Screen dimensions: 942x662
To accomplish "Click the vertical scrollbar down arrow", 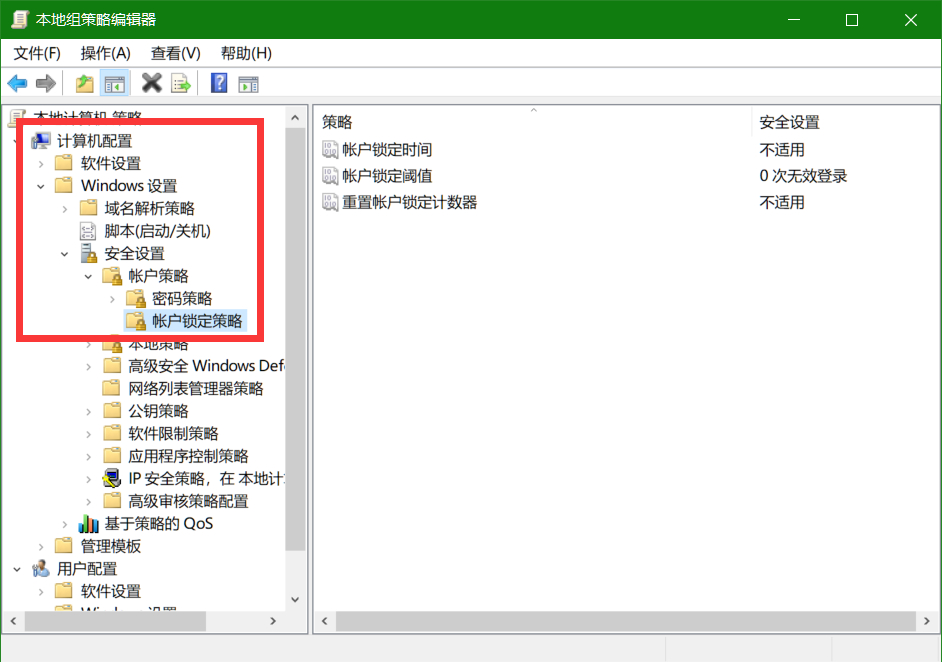I will (295, 600).
